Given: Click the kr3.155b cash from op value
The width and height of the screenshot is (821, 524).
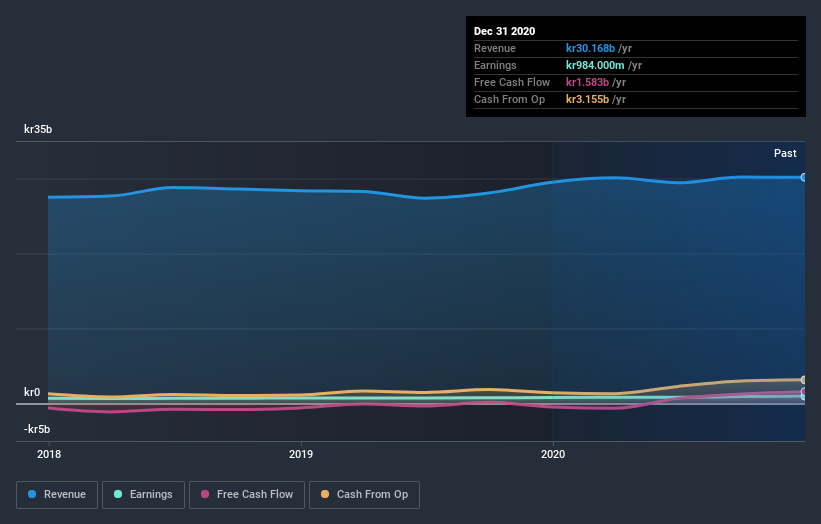Looking at the screenshot, I should [x=587, y=99].
